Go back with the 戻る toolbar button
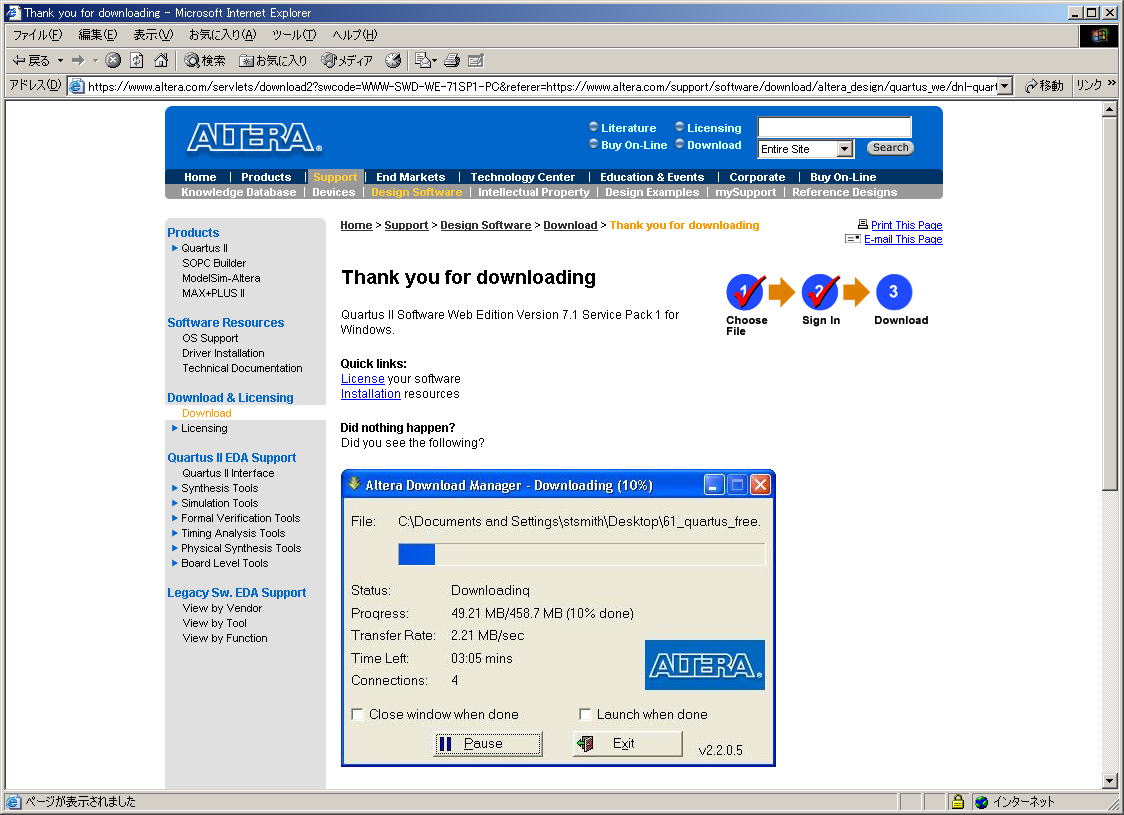This screenshot has height=815, width=1124. (x=32, y=60)
